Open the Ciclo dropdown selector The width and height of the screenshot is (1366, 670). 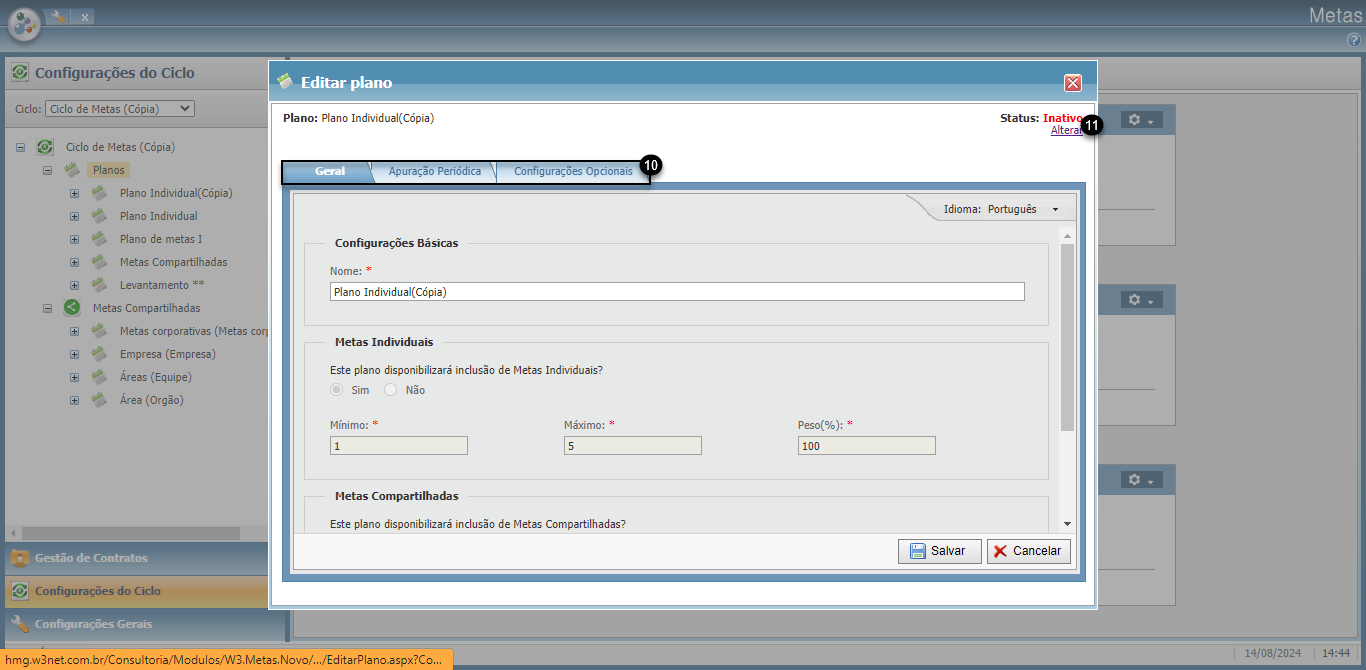click(120, 108)
